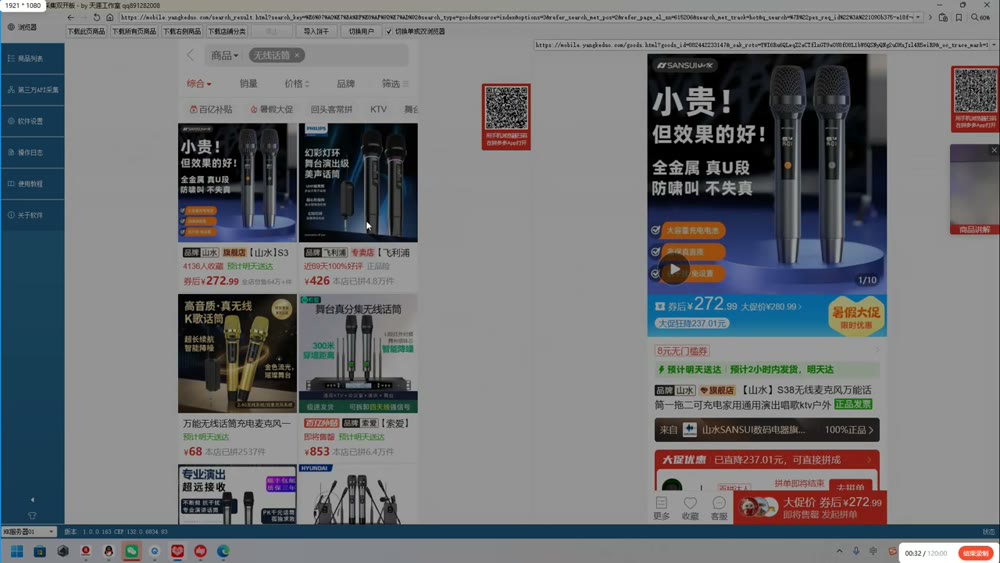
Task: Toggle the 切换单或双浏览器 checkbox
Action: (x=388, y=31)
